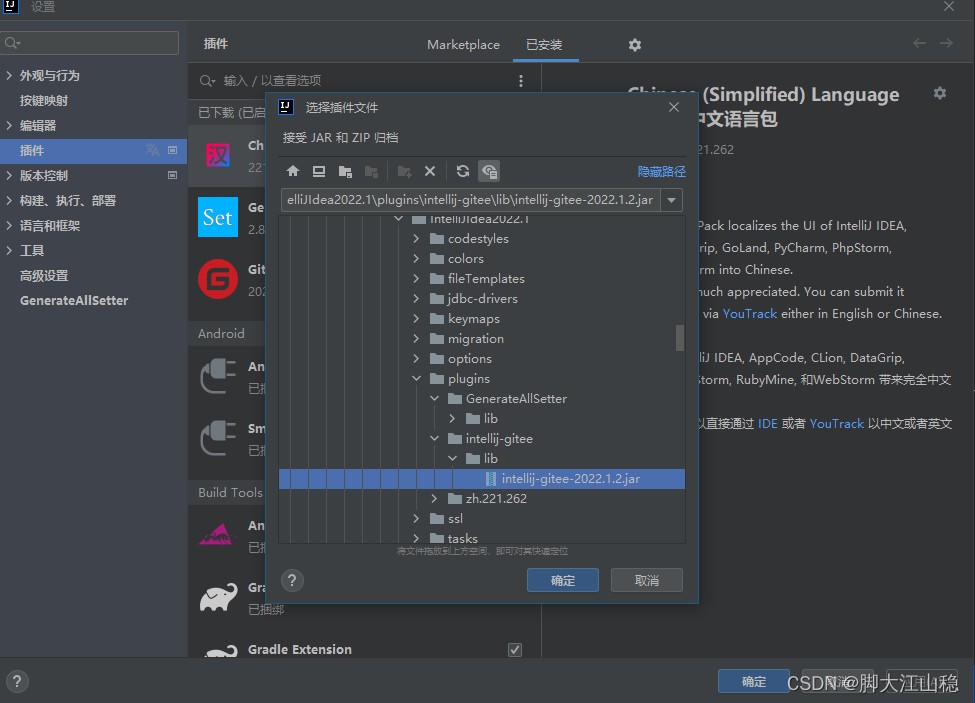
Task: Open 工具 settings category
Action: click(32, 250)
